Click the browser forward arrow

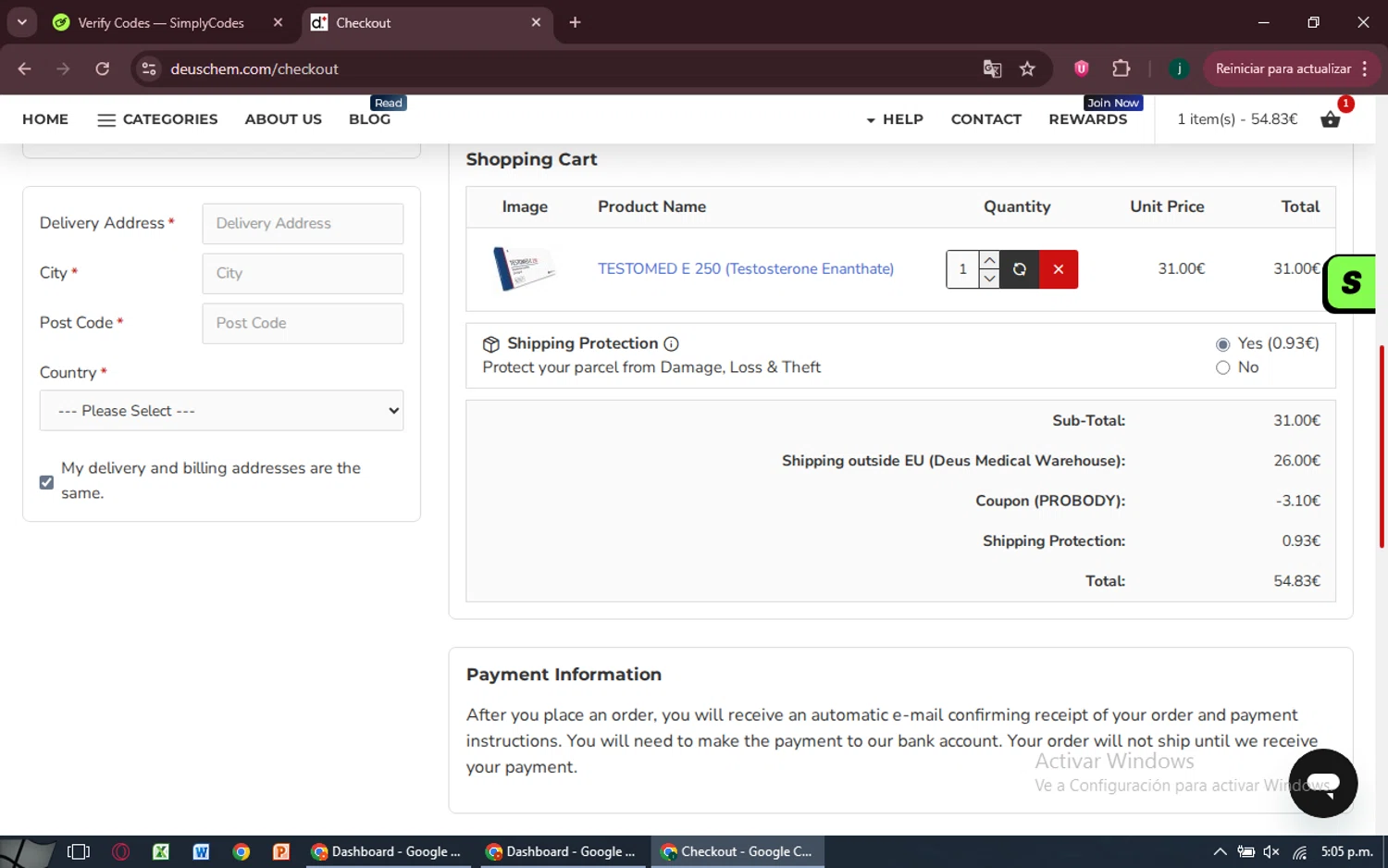(x=63, y=68)
